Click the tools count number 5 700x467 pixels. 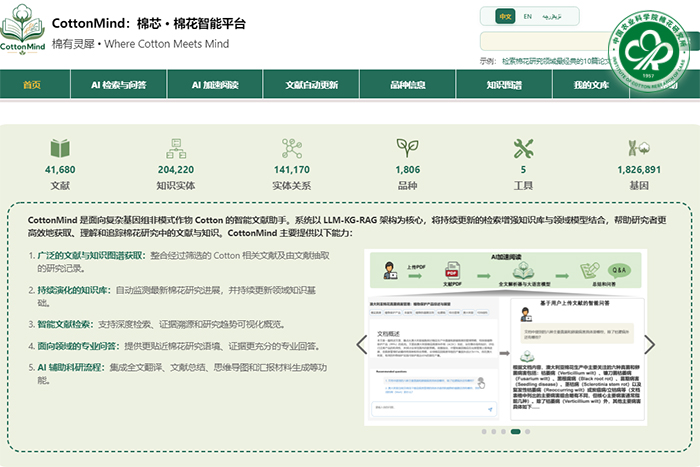(523, 170)
